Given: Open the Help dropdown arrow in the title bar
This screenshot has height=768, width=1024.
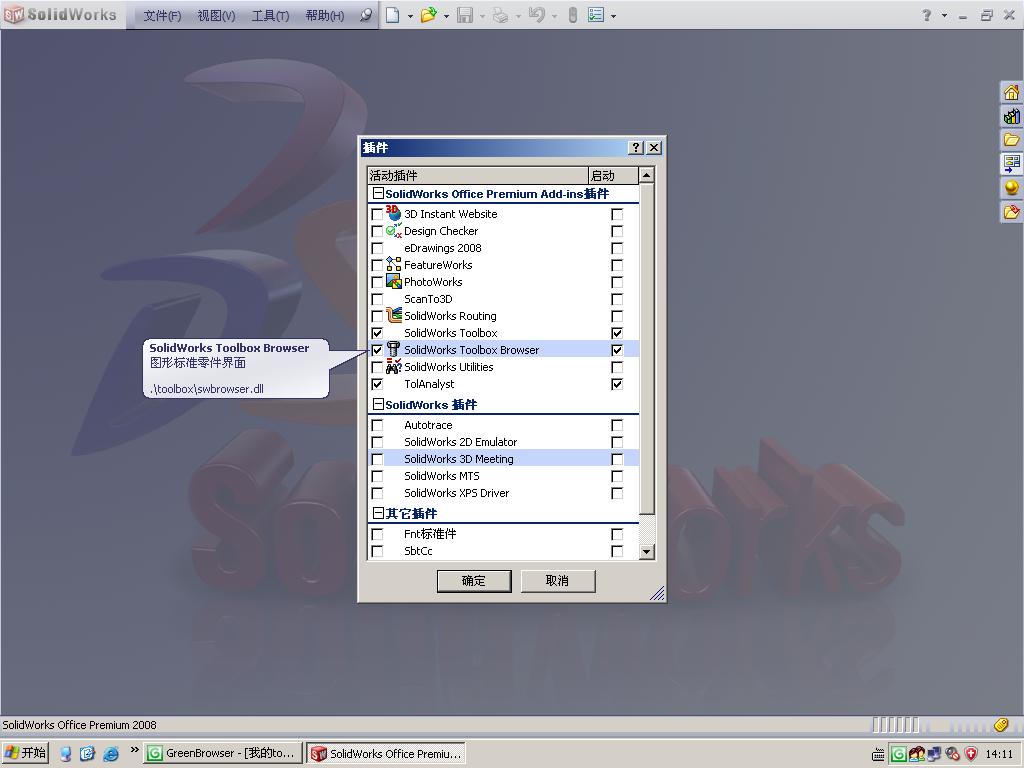Looking at the screenshot, I should [x=944, y=16].
